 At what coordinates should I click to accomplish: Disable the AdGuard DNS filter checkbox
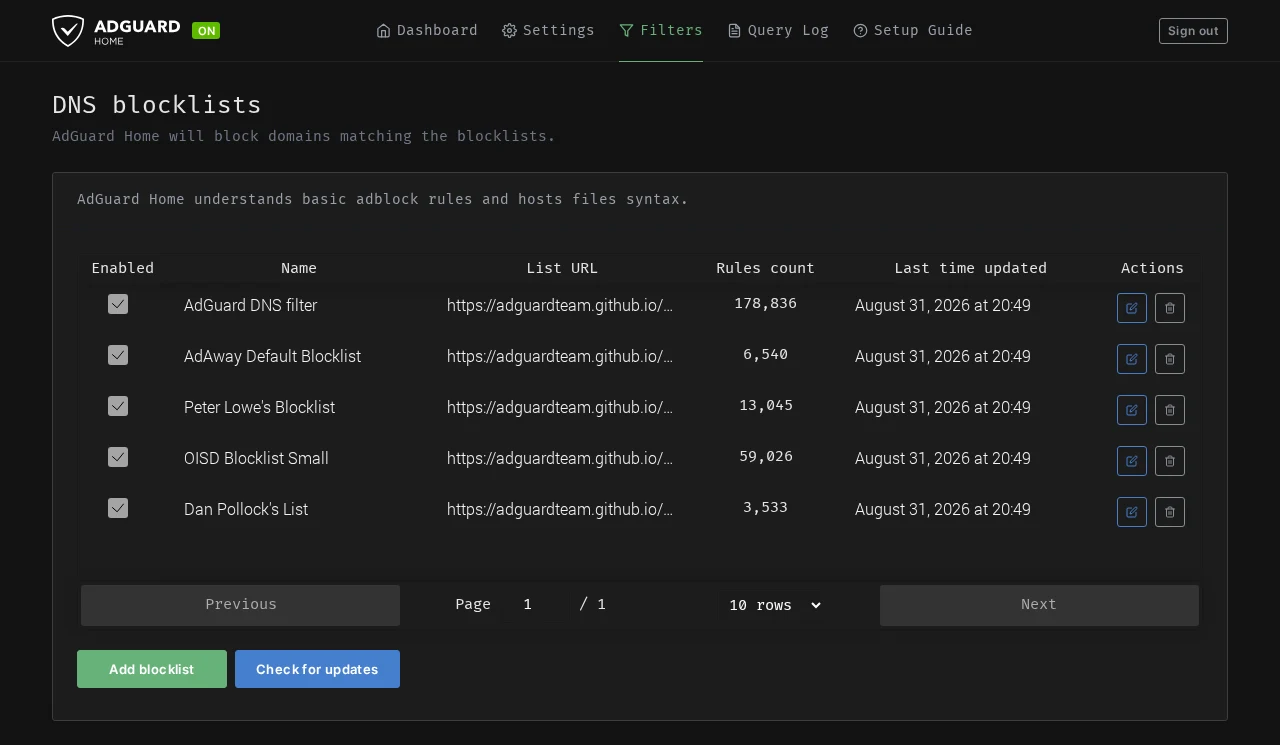click(118, 304)
